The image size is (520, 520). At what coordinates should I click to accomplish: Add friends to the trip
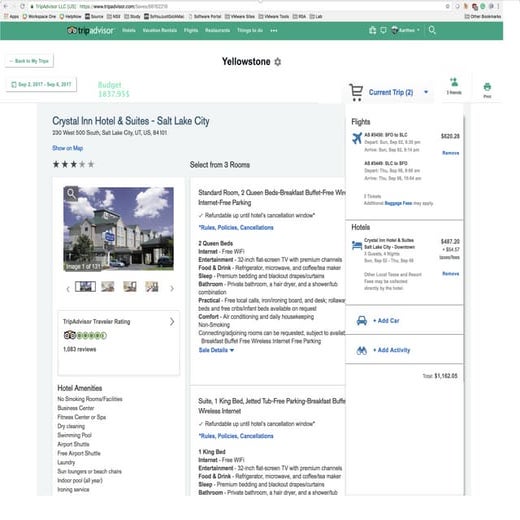pos(454,86)
